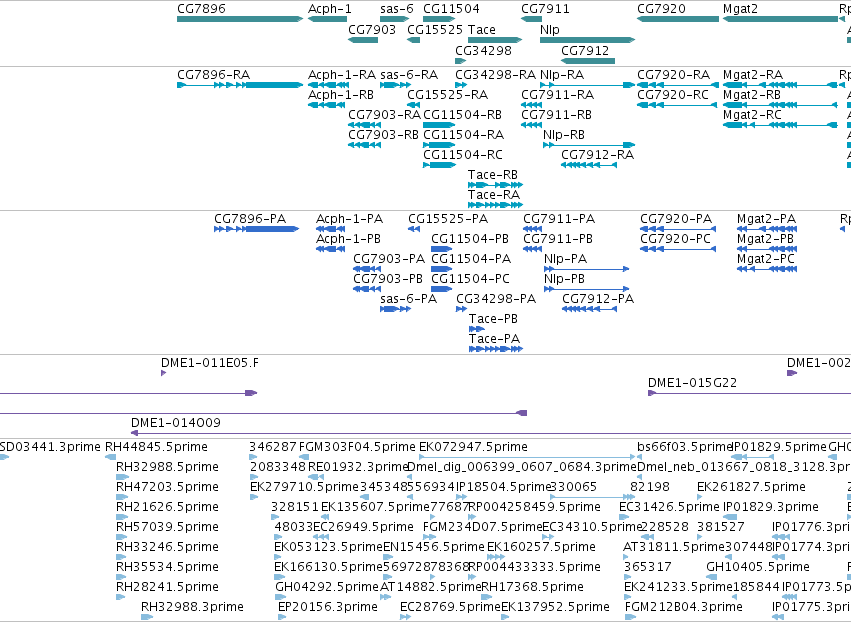Screen dimensions: 851x622
Task: Select the CG7896 gene bar
Action: pyautogui.click(x=240, y=19)
